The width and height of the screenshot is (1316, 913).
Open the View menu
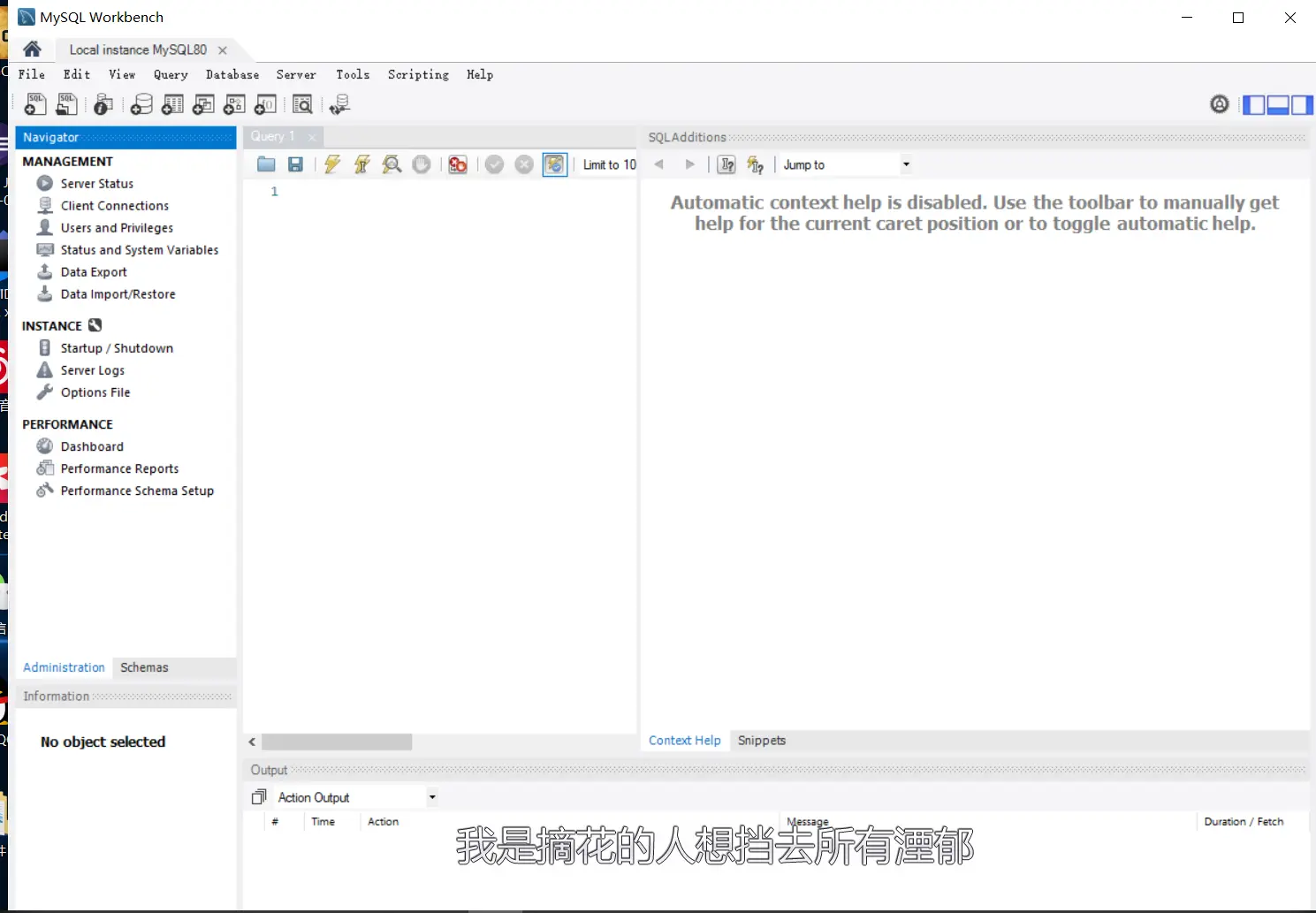click(122, 74)
